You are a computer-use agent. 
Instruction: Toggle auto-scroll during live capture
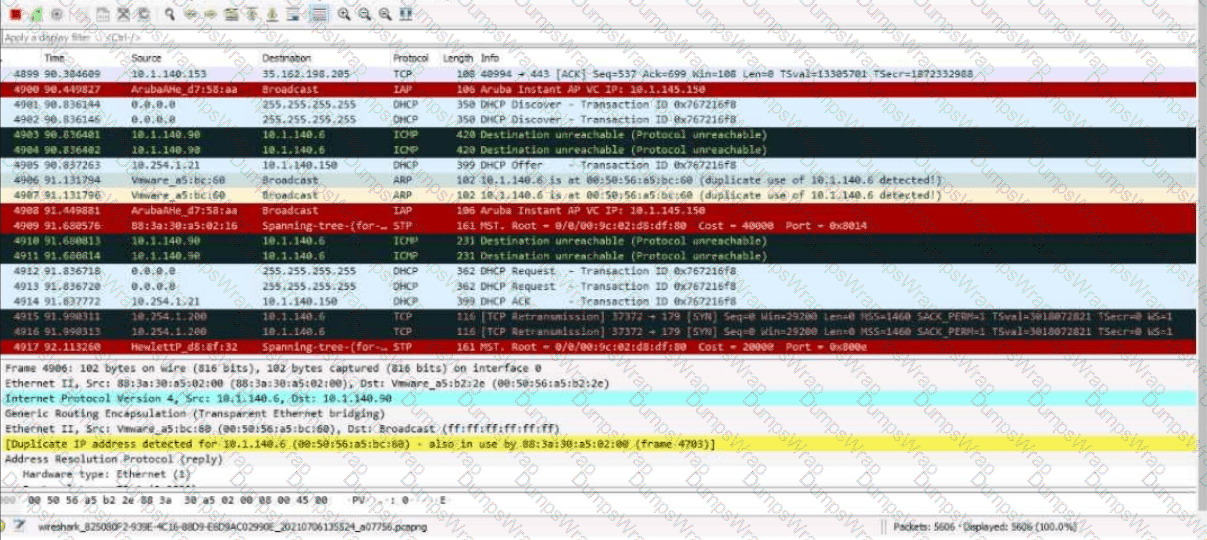(x=293, y=14)
